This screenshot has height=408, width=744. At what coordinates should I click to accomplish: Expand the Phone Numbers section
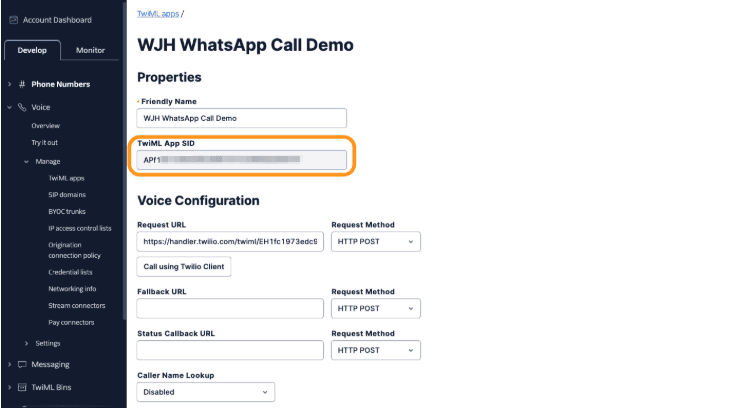coord(9,84)
